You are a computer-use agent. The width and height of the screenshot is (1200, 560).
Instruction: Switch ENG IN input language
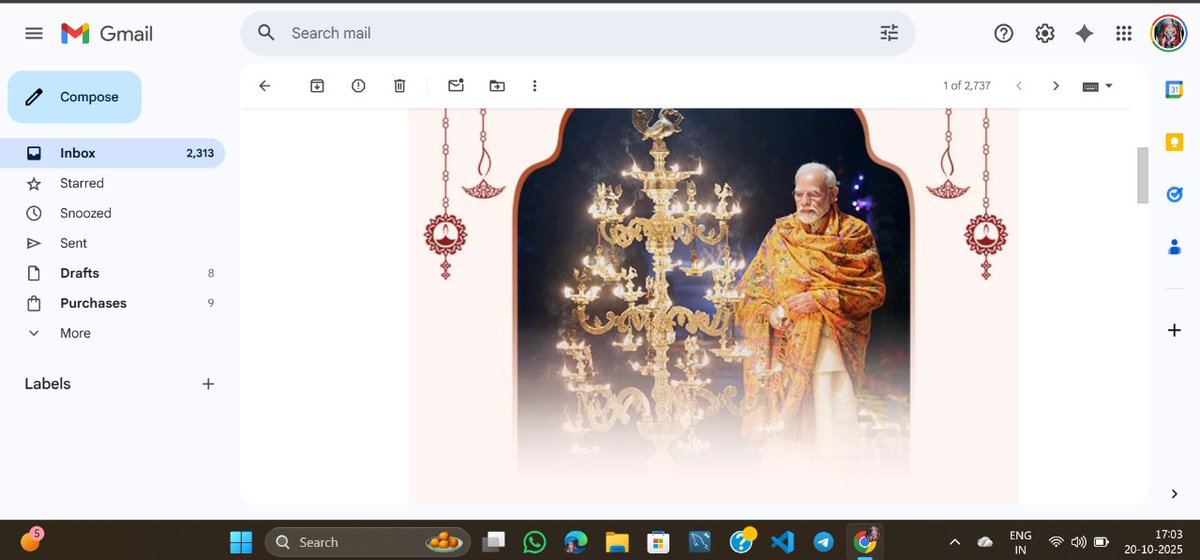pyautogui.click(x=1021, y=542)
